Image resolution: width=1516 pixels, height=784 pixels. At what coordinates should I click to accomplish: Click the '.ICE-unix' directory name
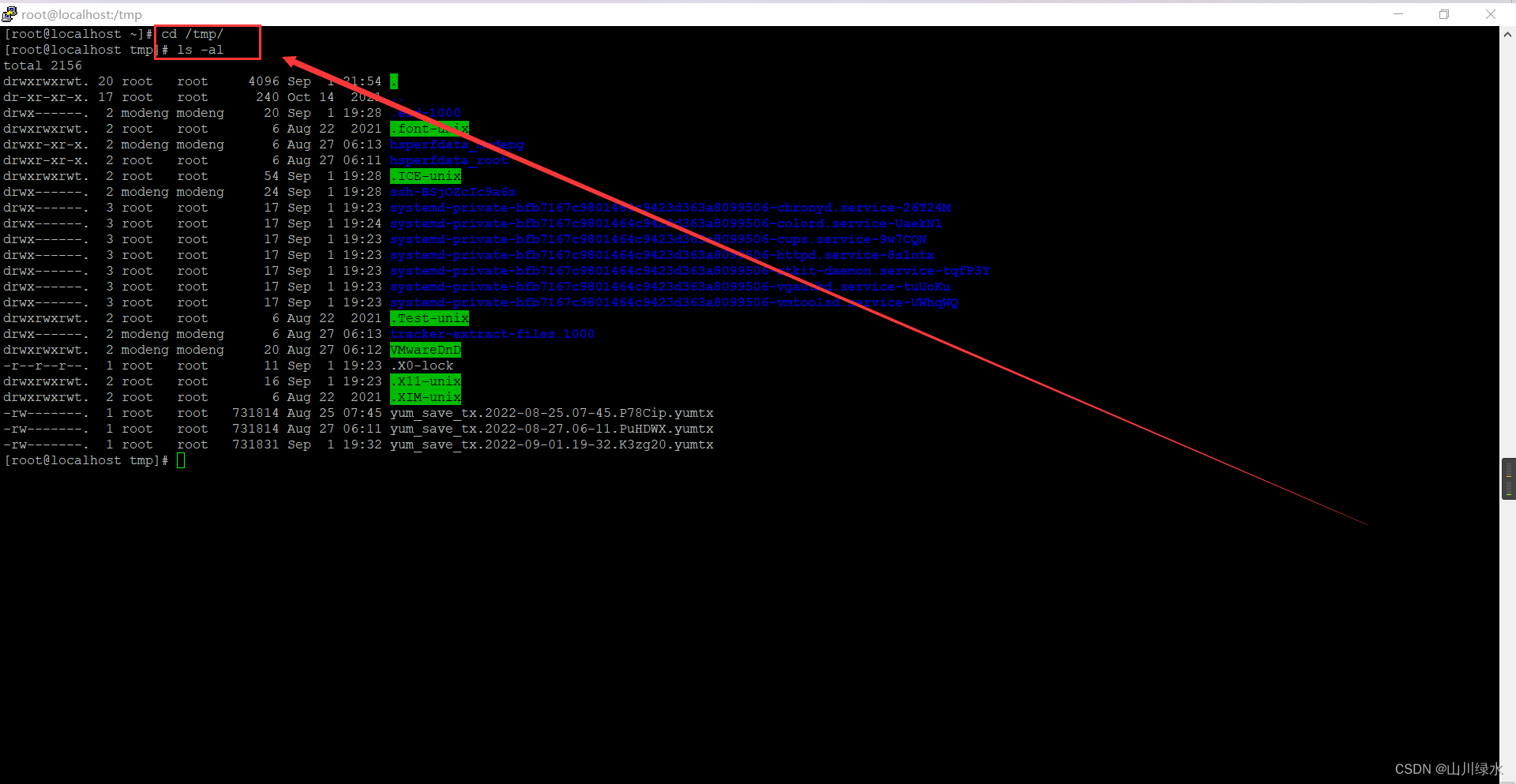click(426, 176)
